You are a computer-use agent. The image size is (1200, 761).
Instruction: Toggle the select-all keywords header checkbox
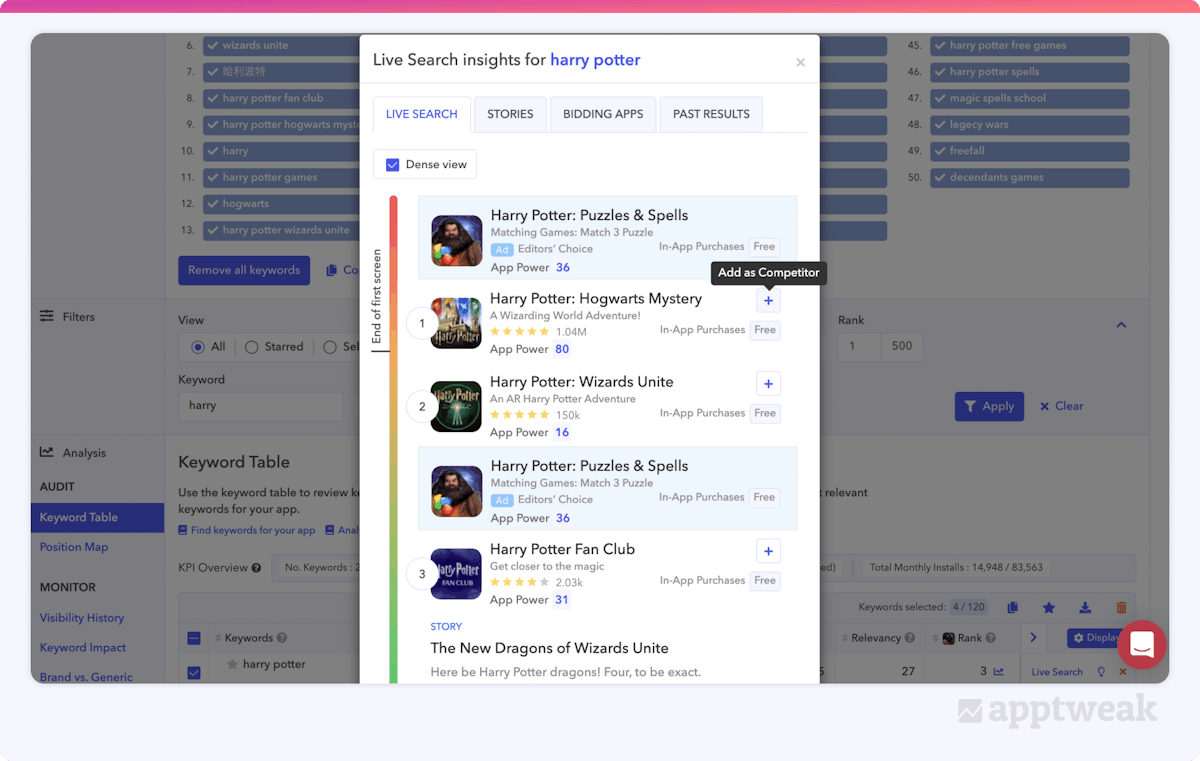pos(194,638)
